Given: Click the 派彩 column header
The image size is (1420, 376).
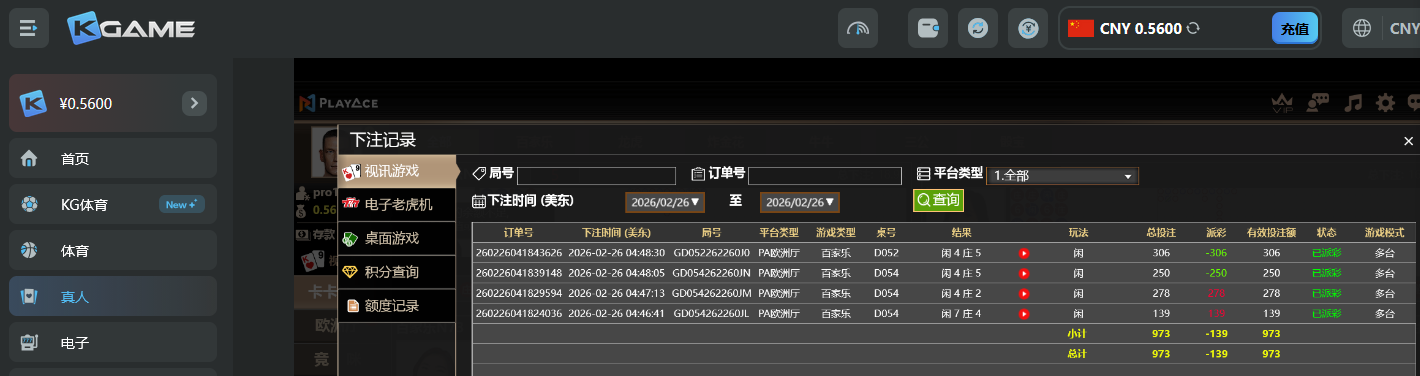Looking at the screenshot, I should (x=1216, y=232).
